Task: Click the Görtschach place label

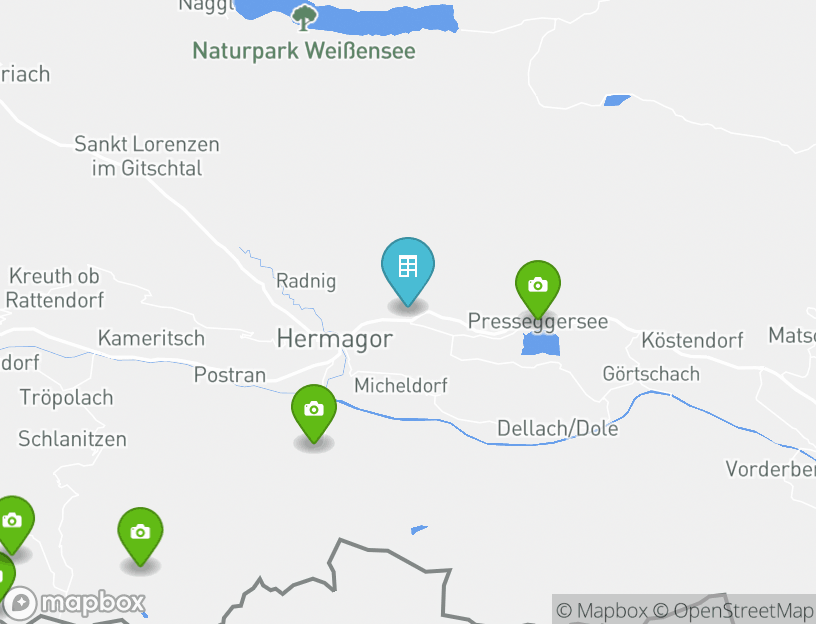Action: pyautogui.click(x=651, y=374)
